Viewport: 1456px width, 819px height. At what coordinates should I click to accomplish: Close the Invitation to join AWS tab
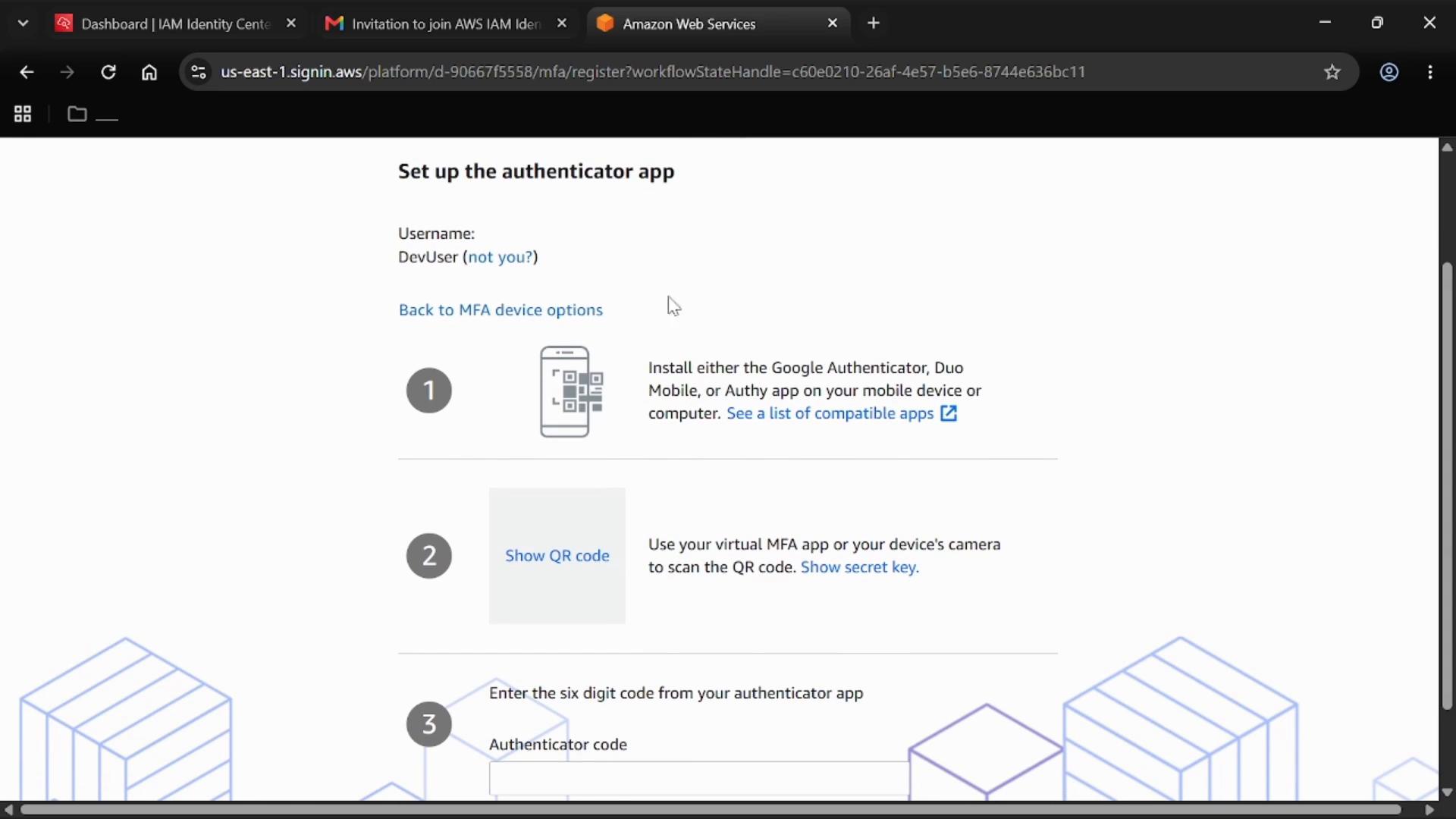(x=562, y=24)
